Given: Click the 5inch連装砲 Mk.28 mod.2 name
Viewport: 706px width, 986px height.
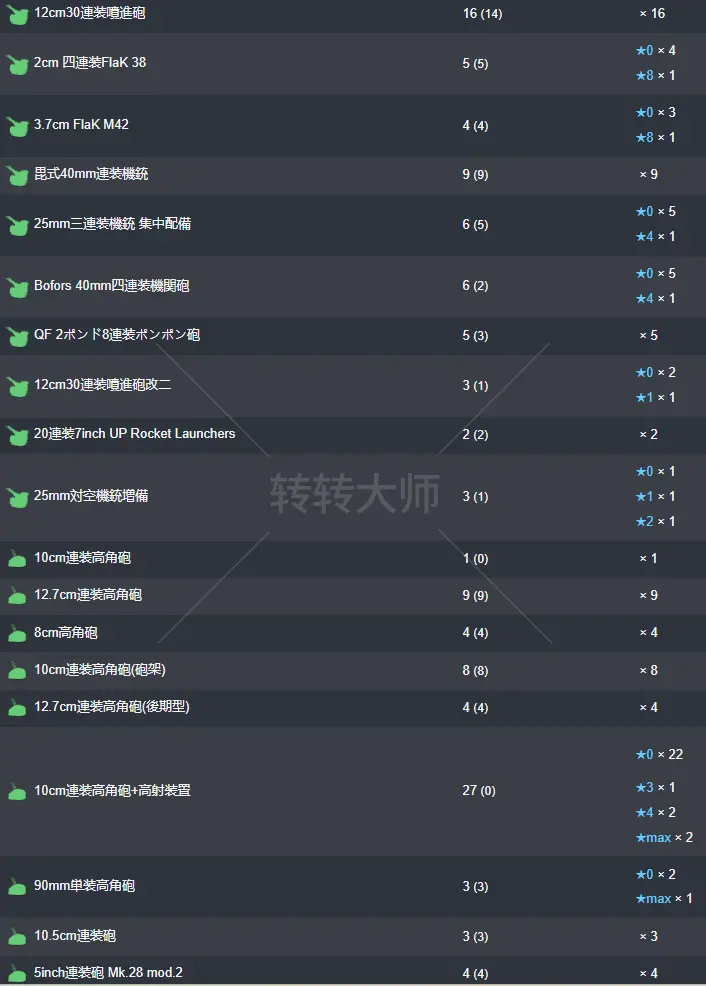Looking at the screenshot, I should (108, 972).
